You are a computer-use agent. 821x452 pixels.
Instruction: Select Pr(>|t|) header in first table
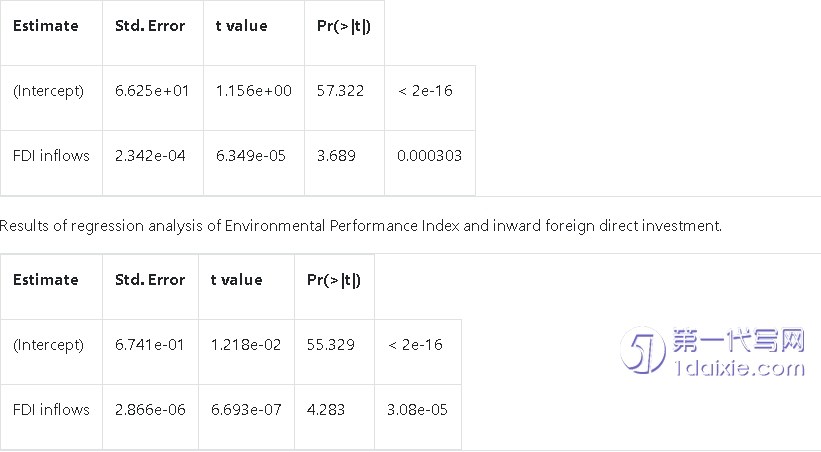point(343,26)
